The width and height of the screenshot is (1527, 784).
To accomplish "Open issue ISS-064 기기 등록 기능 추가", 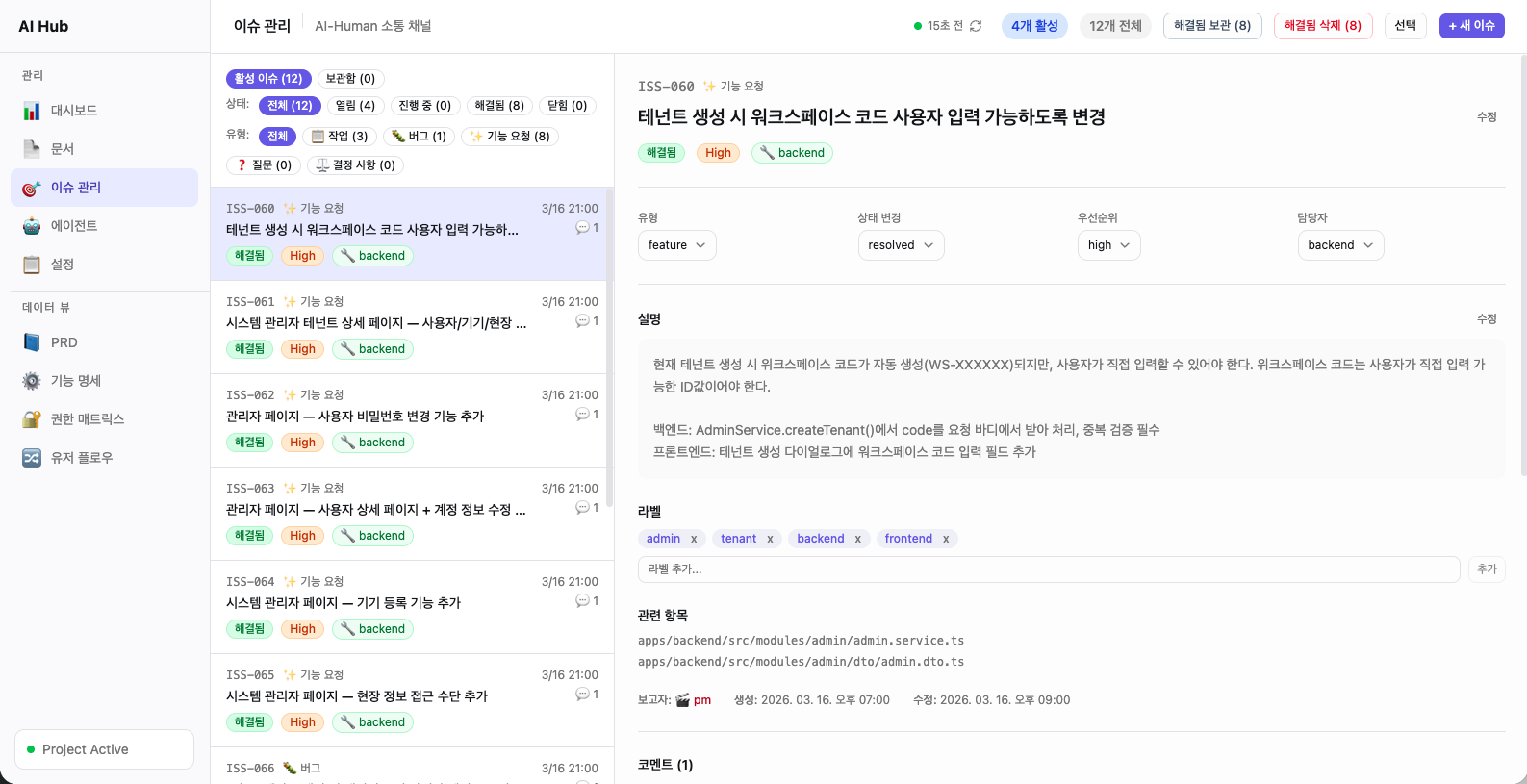I will (412, 607).
